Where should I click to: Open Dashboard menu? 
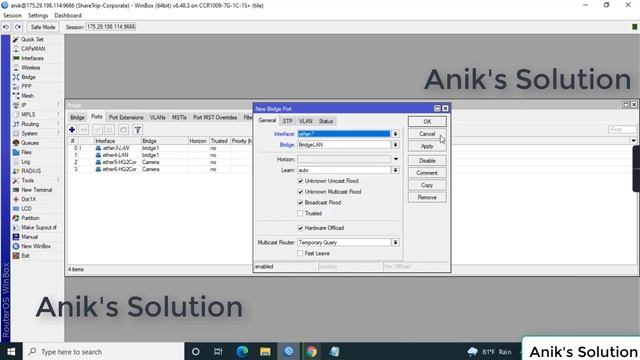(x=68, y=16)
